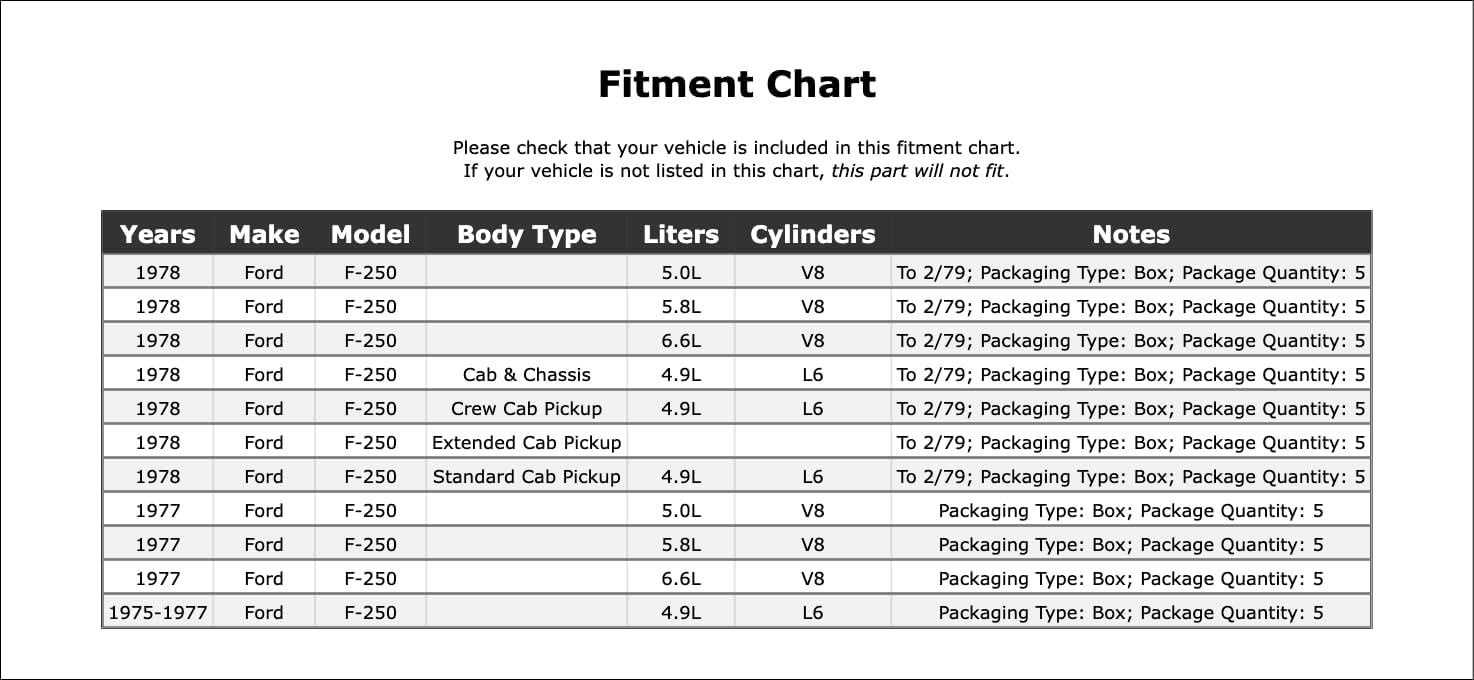
Task: Select the Model column header
Action: coord(370,235)
